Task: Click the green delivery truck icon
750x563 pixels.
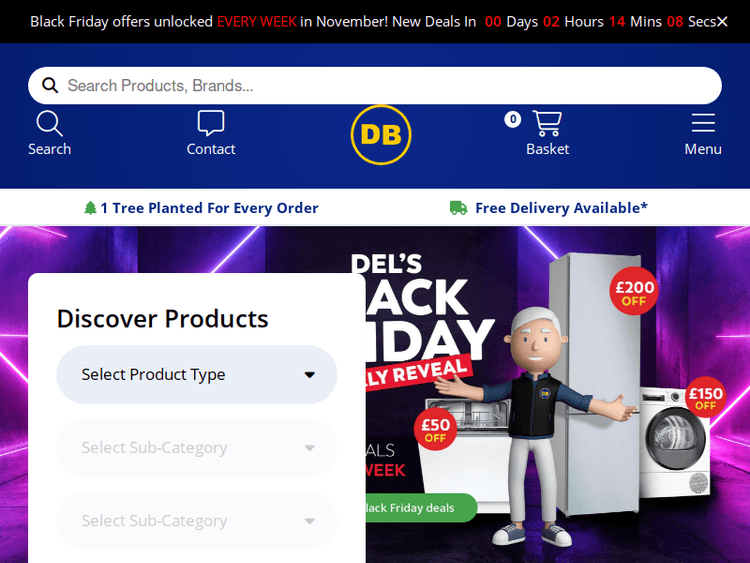Action: coord(458,208)
